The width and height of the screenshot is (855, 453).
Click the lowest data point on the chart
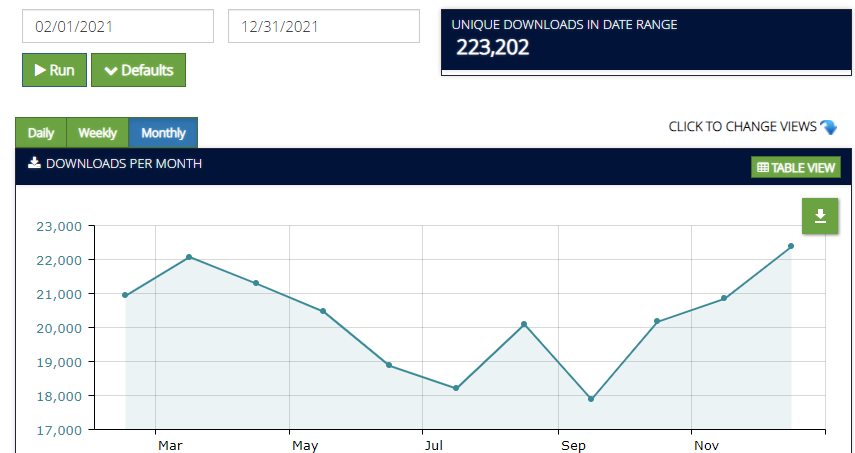point(591,399)
